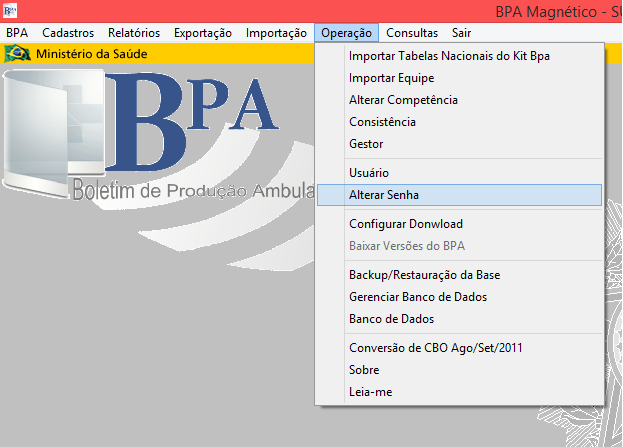Collapse the open Operação menu
The image size is (623, 447).
pyautogui.click(x=347, y=33)
